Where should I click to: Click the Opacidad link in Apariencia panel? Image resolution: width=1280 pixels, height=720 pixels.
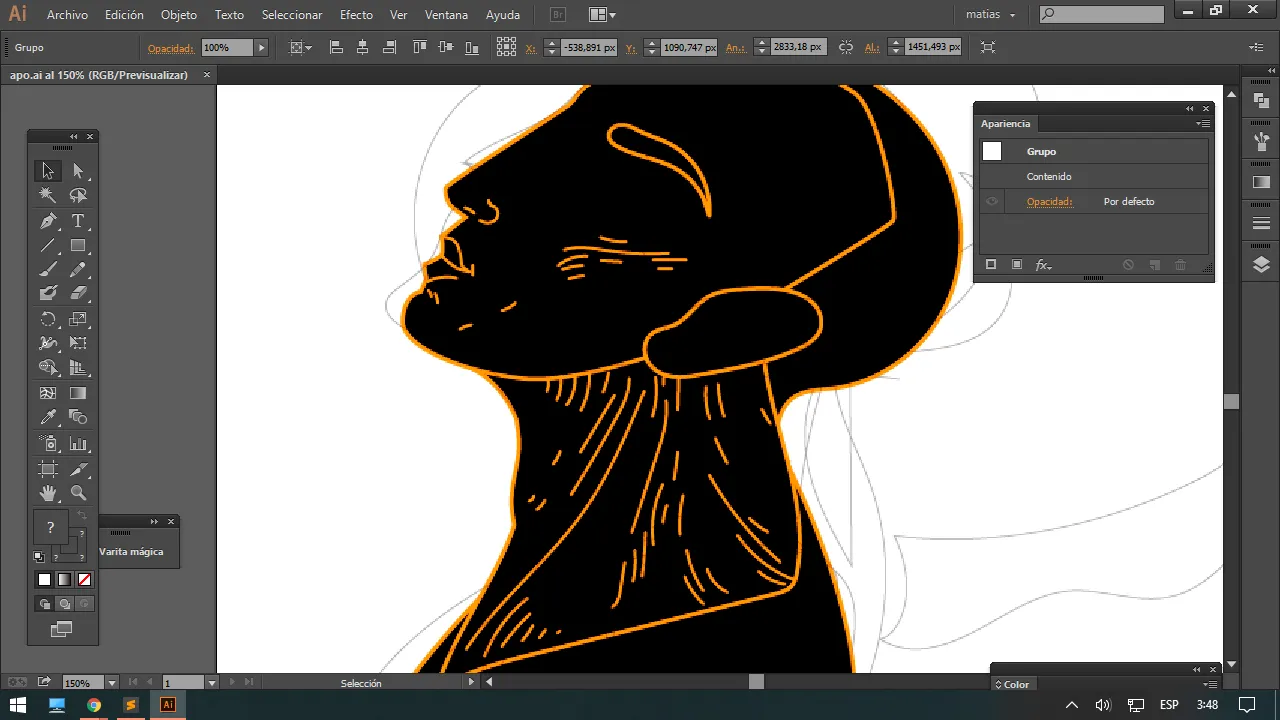[1049, 202]
